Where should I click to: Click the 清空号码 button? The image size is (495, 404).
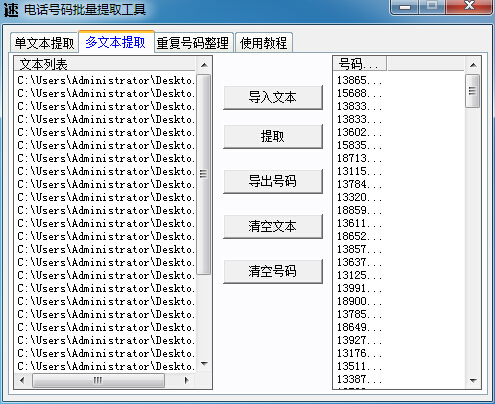point(273,271)
